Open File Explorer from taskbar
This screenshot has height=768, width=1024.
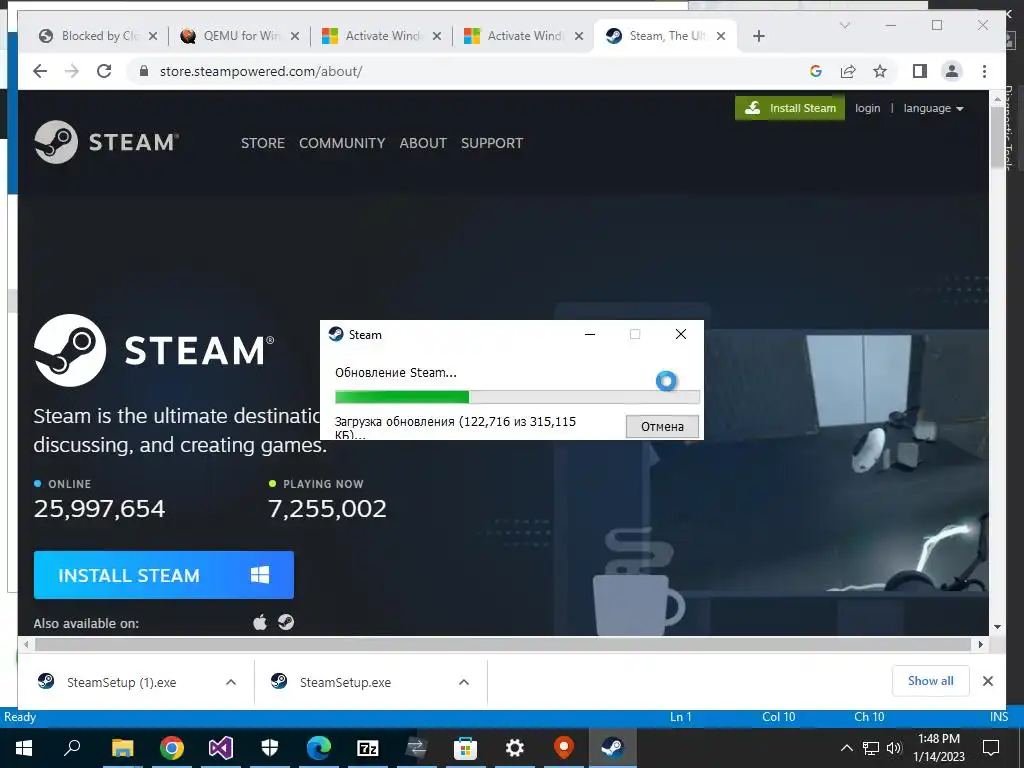122,748
